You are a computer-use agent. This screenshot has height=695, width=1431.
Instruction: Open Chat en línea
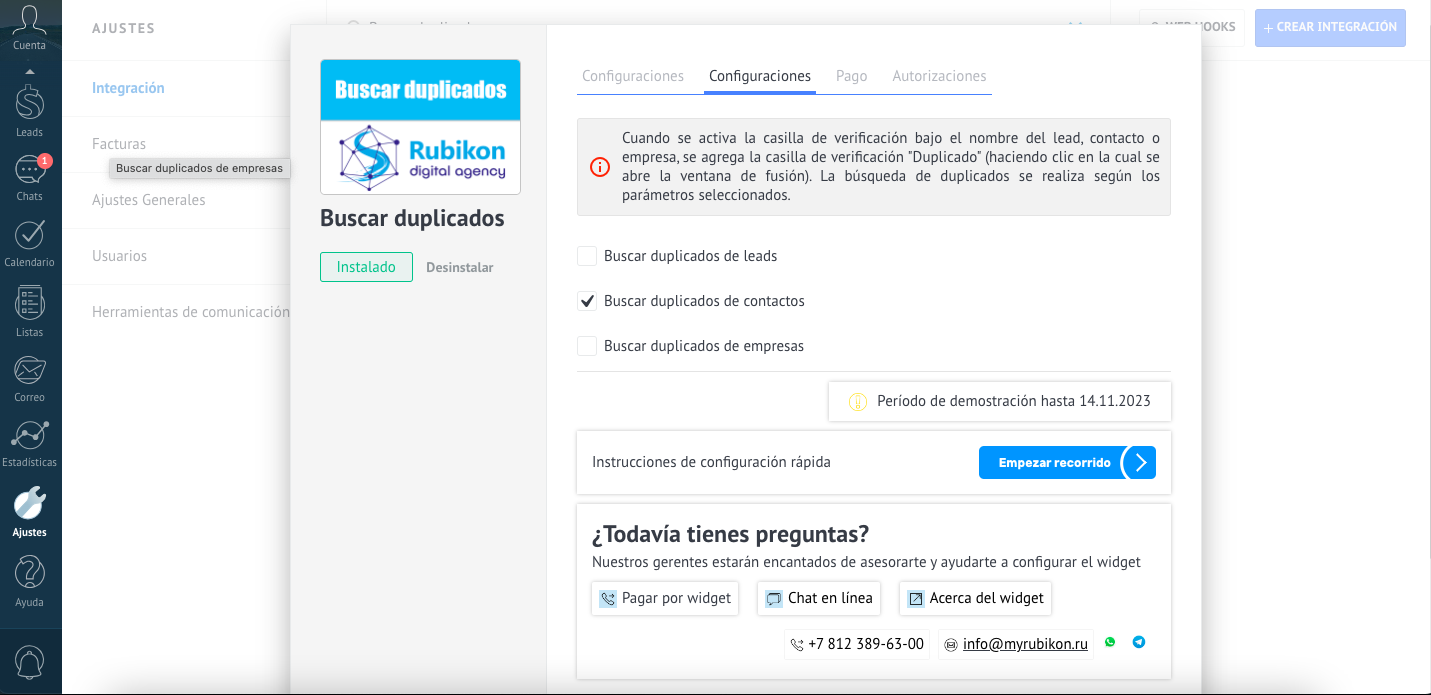819,598
